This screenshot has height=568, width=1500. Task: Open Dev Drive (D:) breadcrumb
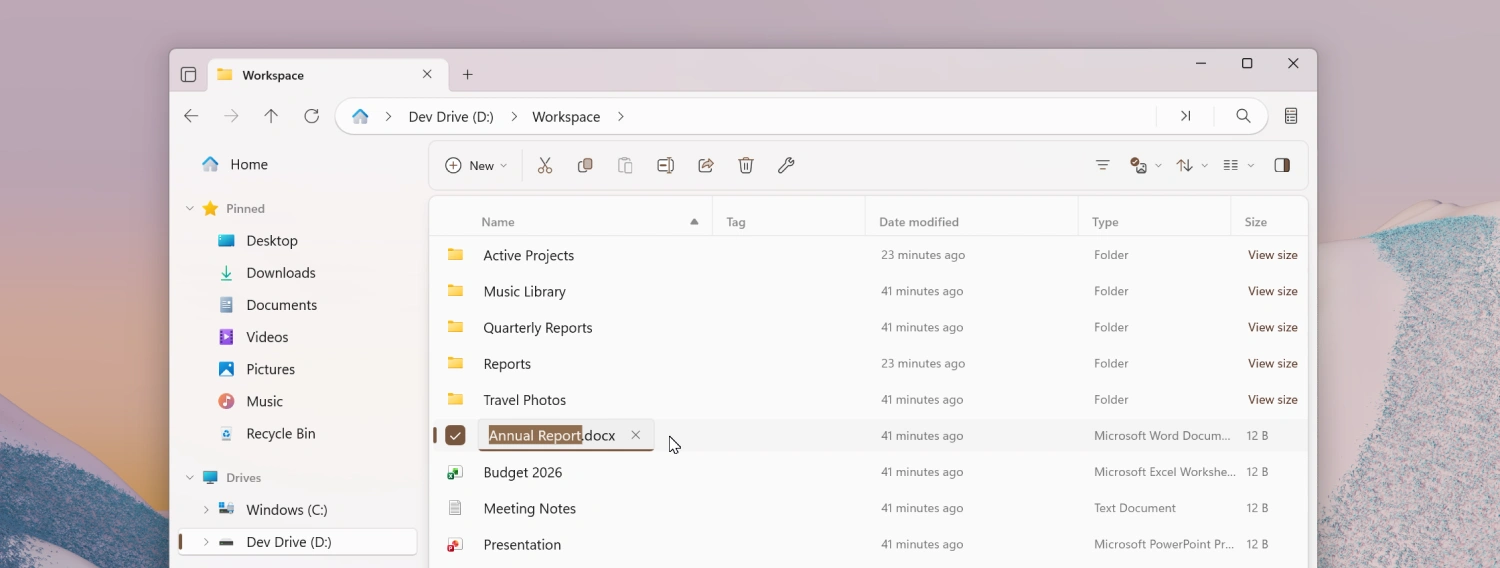click(451, 117)
